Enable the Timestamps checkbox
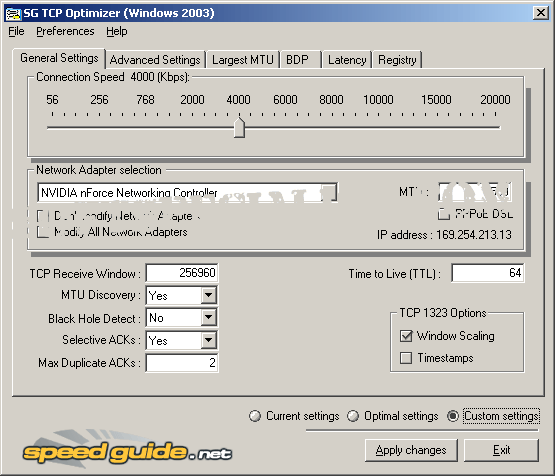Image resolution: width=555 pixels, height=476 pixels. click(x=406, y=358)
